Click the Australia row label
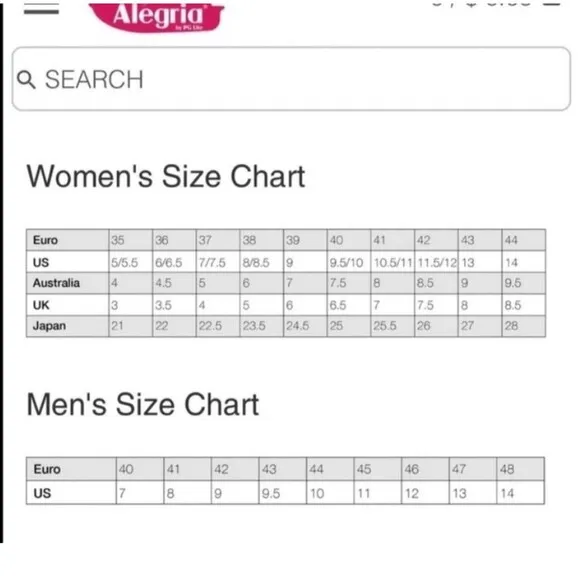 coord(67,283)
